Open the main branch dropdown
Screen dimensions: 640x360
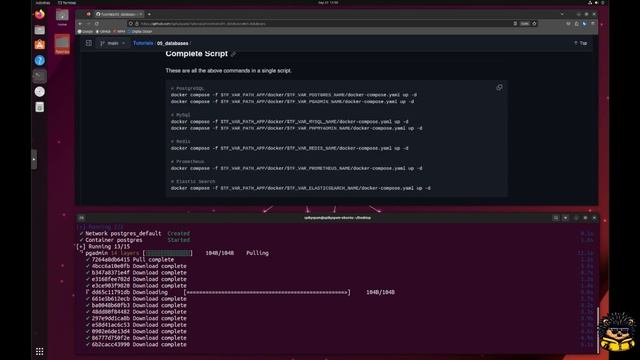click(113, 43)
